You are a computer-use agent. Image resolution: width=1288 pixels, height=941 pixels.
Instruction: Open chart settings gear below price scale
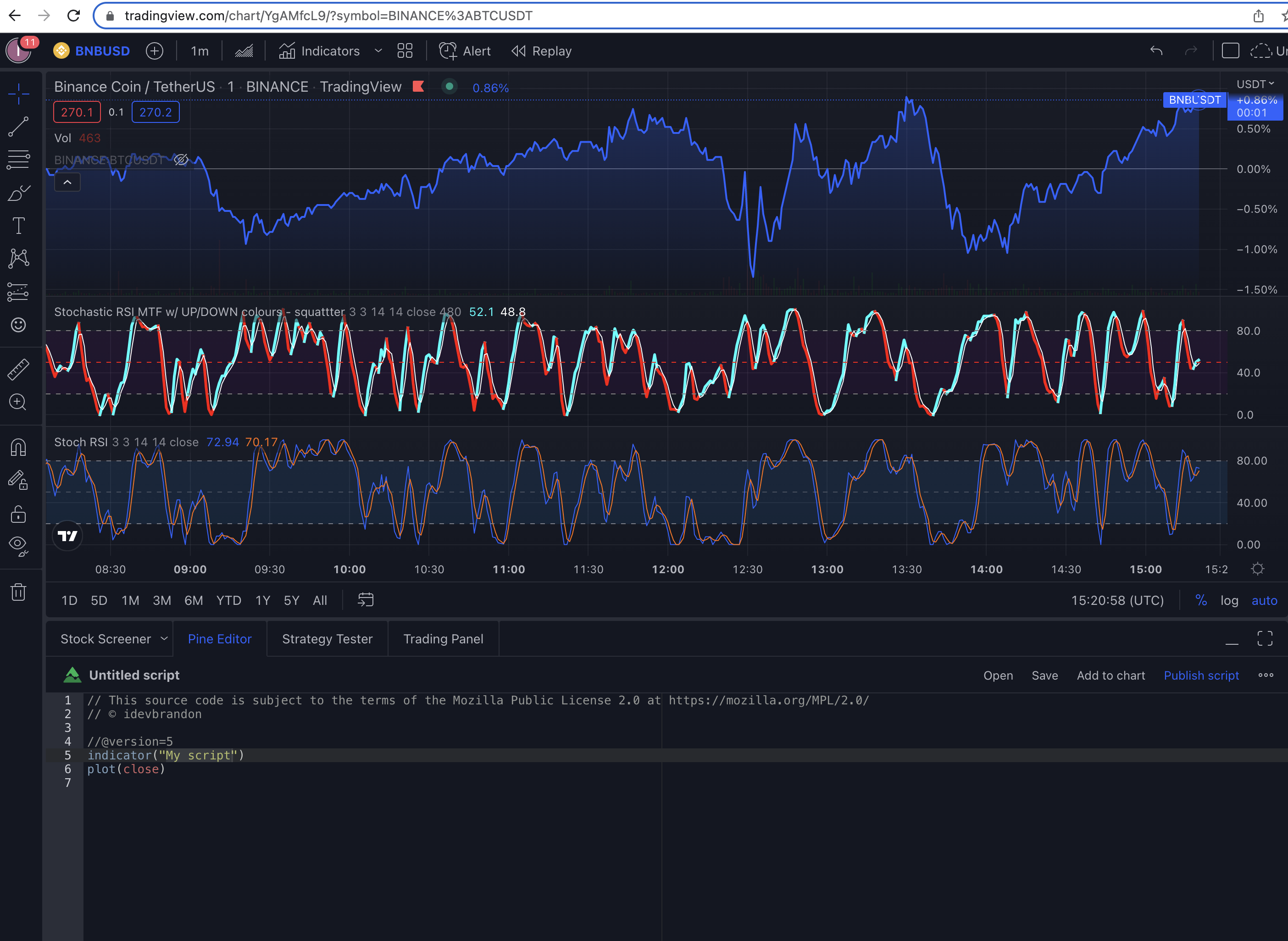(x=1258, y=568)
